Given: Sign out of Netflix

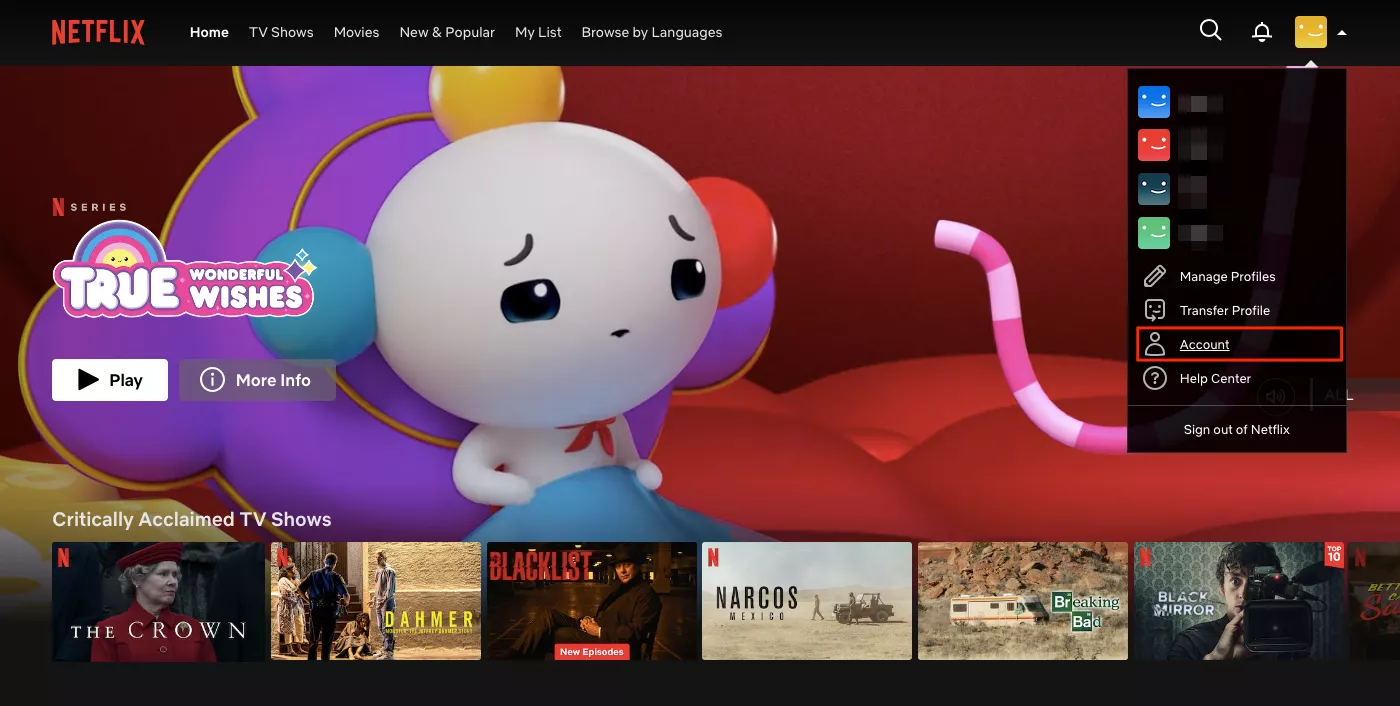Looking at the screenshot, I should (x=1236, y=430).
